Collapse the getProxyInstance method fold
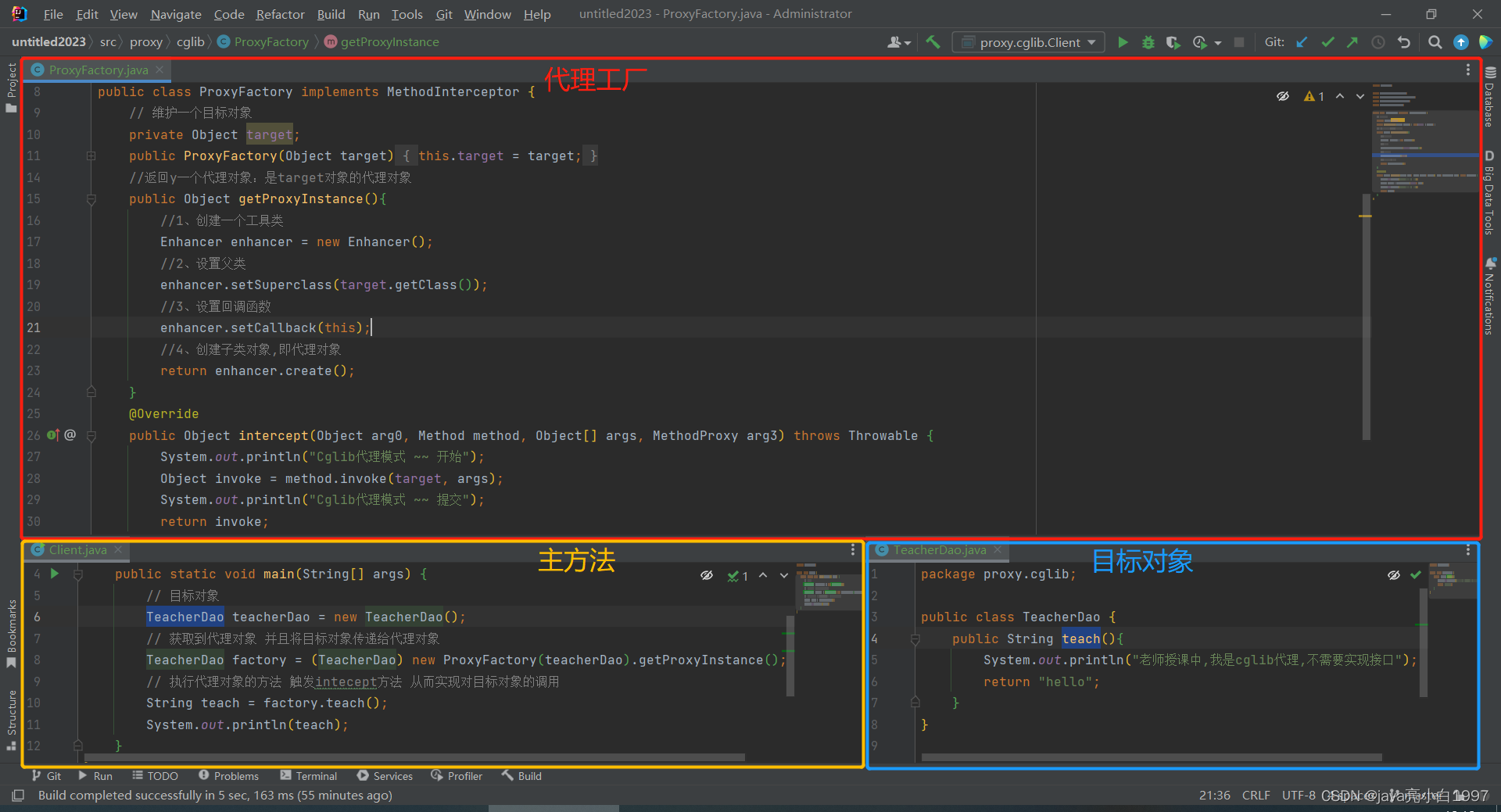The image size is (1501, 812). click(x=91, y=199)
